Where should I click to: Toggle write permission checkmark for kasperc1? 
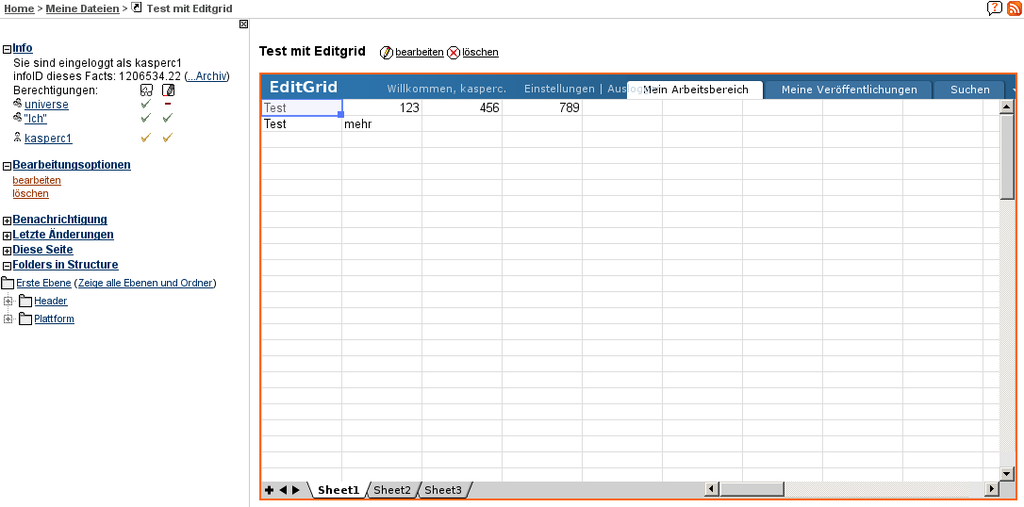(168, 137)
